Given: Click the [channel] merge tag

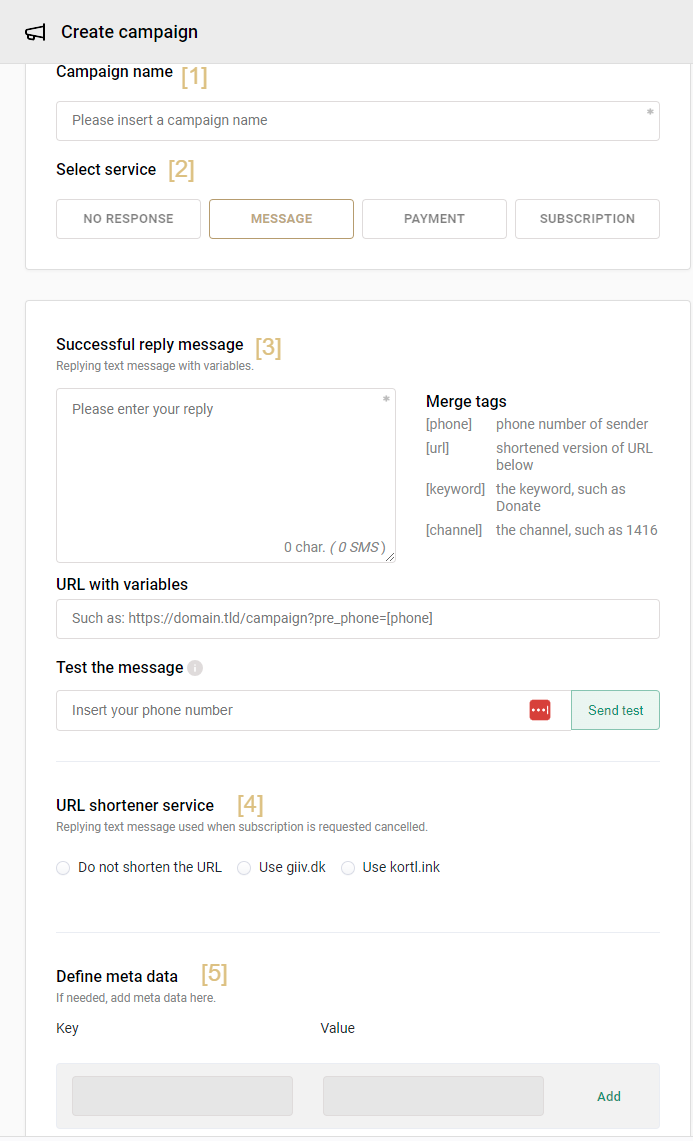Looking at the screenshot, I should (454, 530).
